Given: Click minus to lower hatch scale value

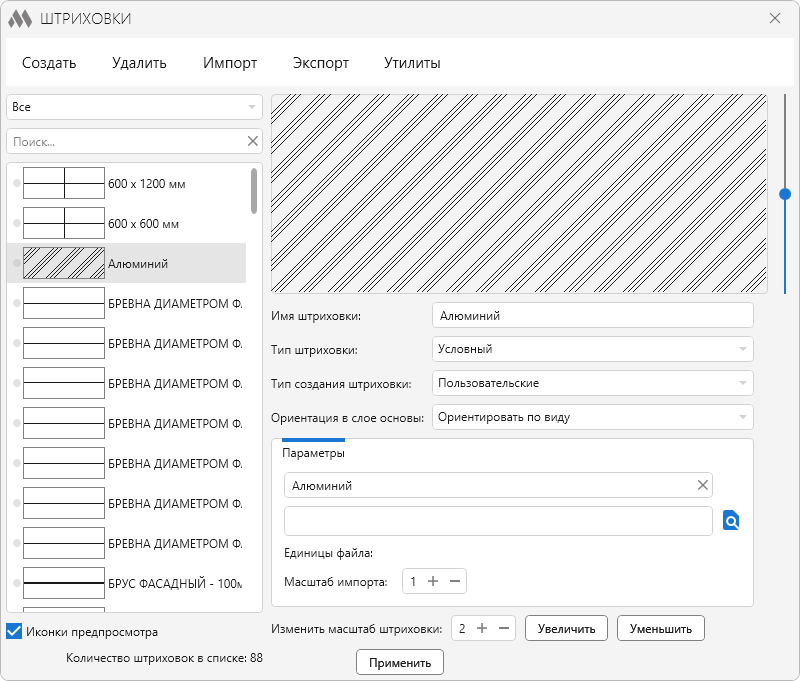Looking at the screenshot, I should pos(504,628).
